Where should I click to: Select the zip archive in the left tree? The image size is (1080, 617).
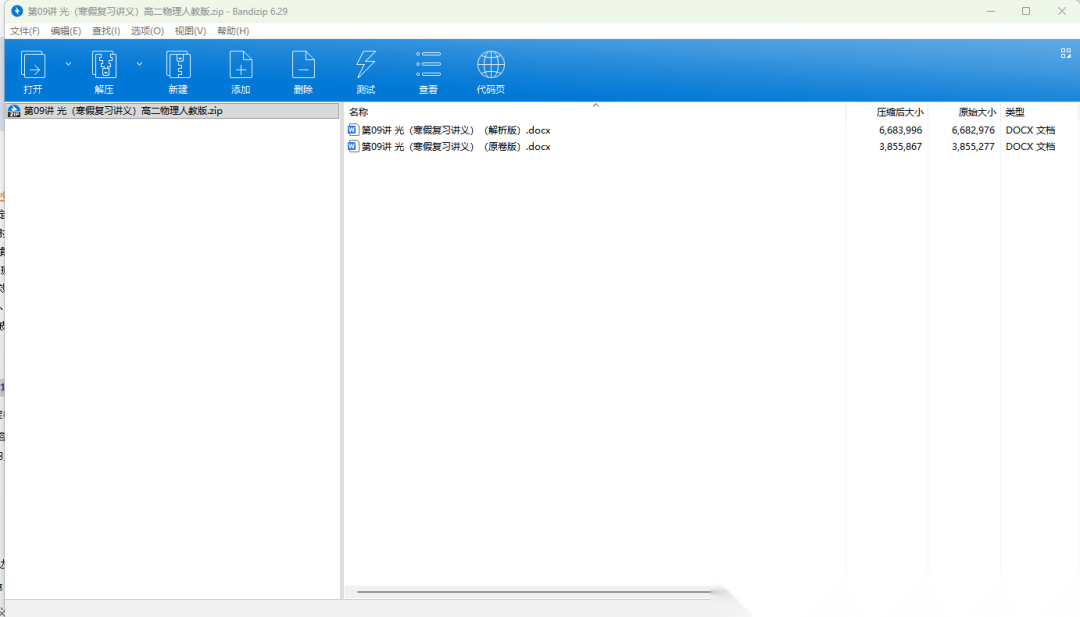click(x=122, y=111)
